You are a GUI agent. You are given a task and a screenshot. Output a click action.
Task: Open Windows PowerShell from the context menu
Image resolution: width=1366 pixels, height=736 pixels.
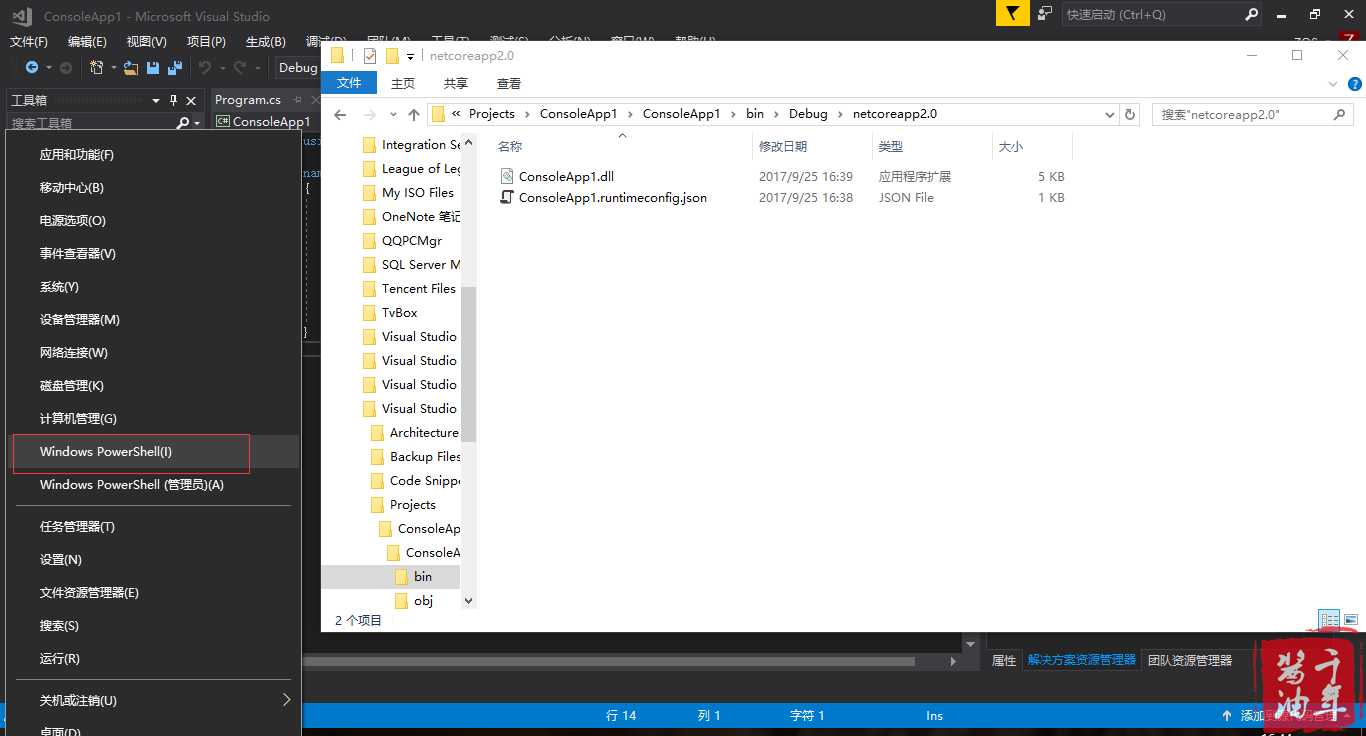point(106,452)
